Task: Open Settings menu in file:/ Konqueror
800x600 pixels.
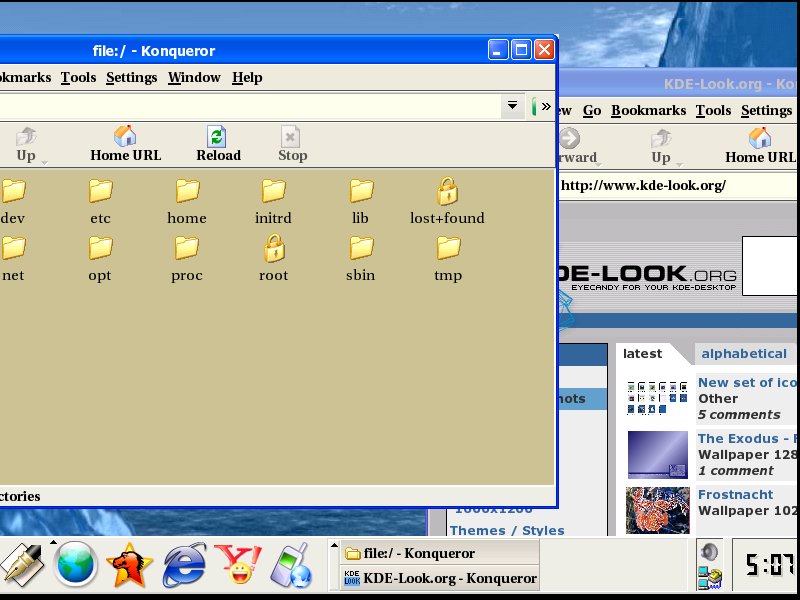Action: coord(132,78)
